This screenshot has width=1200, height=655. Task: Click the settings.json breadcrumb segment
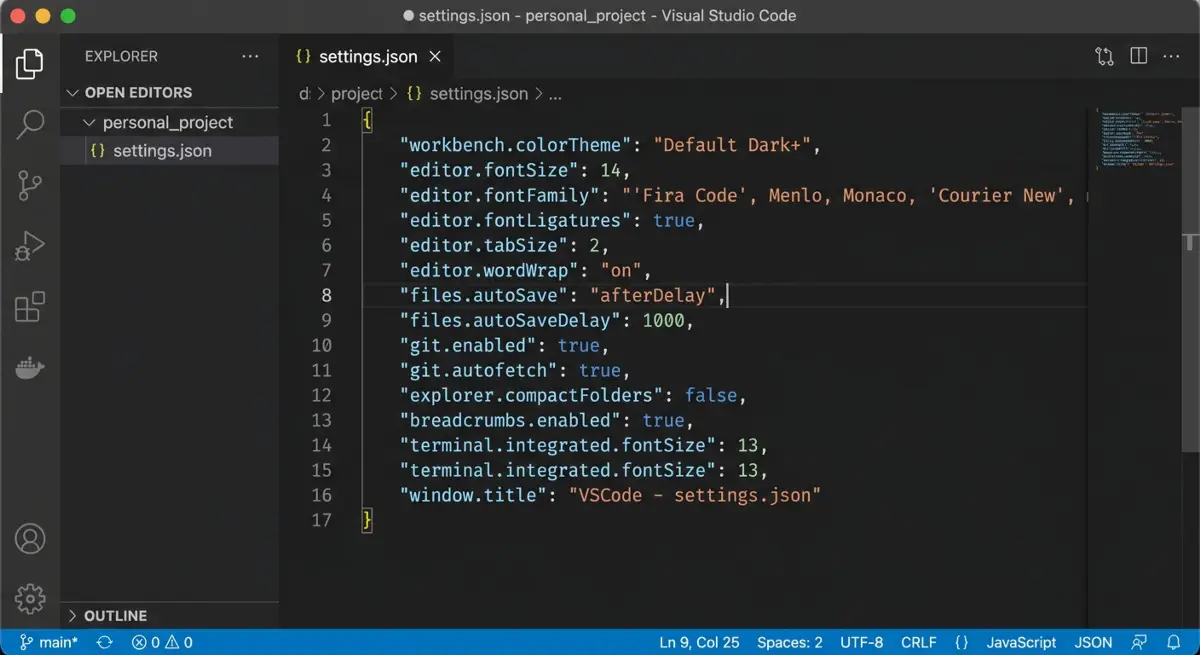(x=467, y=93)
